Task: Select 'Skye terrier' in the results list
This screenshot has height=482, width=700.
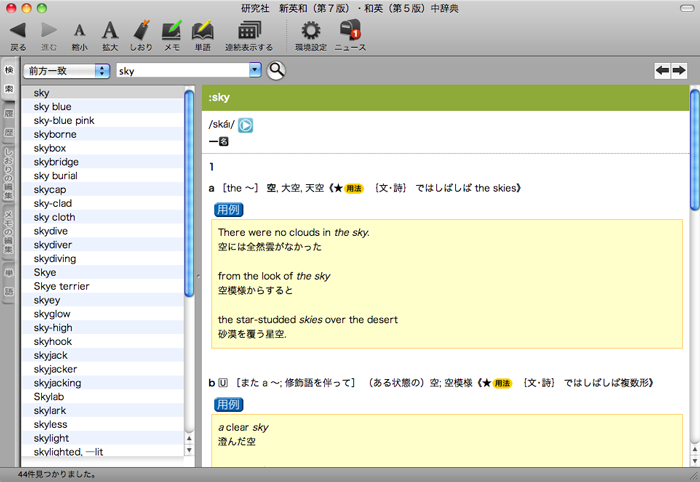Action: coord(61,286)
